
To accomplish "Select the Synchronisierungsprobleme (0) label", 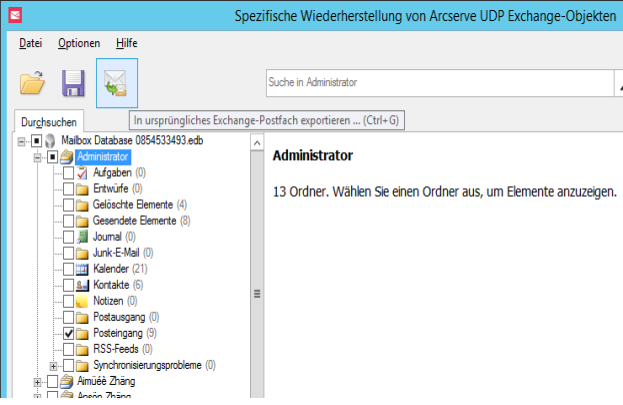I will [x=154, y=365].
